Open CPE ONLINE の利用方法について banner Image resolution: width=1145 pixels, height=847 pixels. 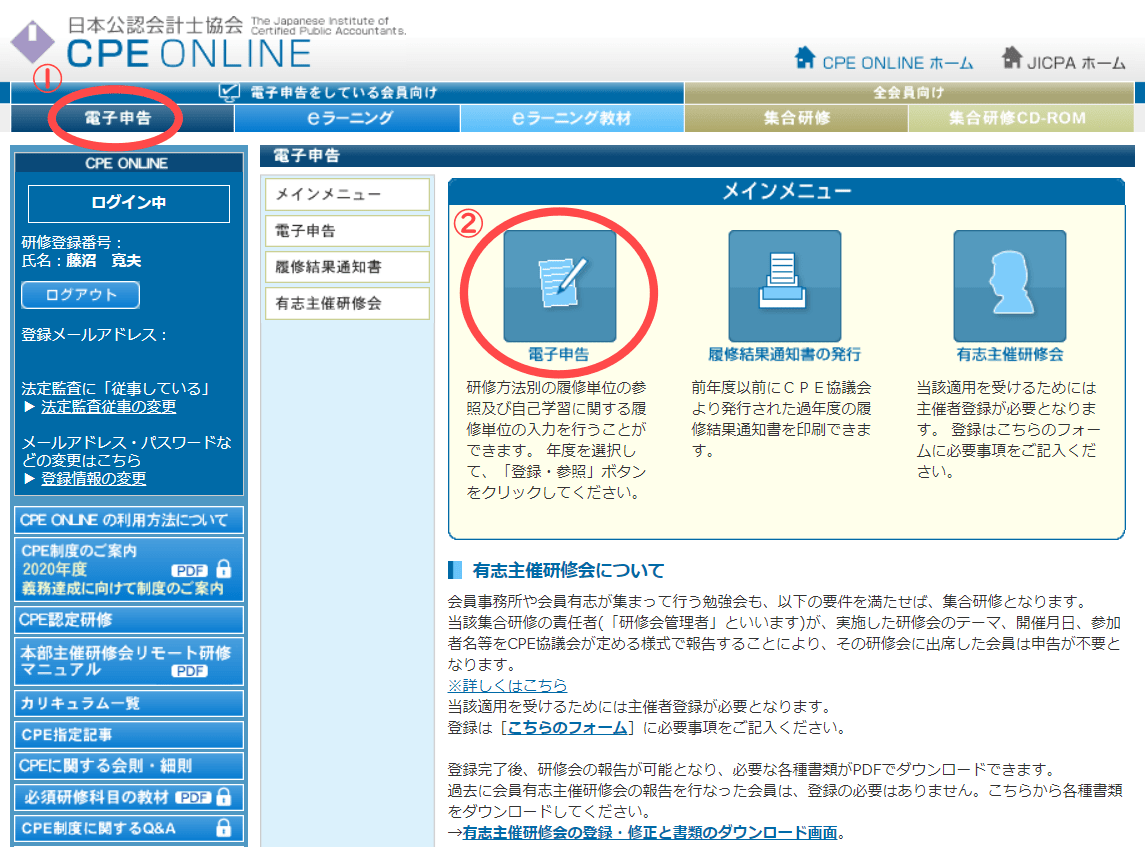[x=129, y=520]
